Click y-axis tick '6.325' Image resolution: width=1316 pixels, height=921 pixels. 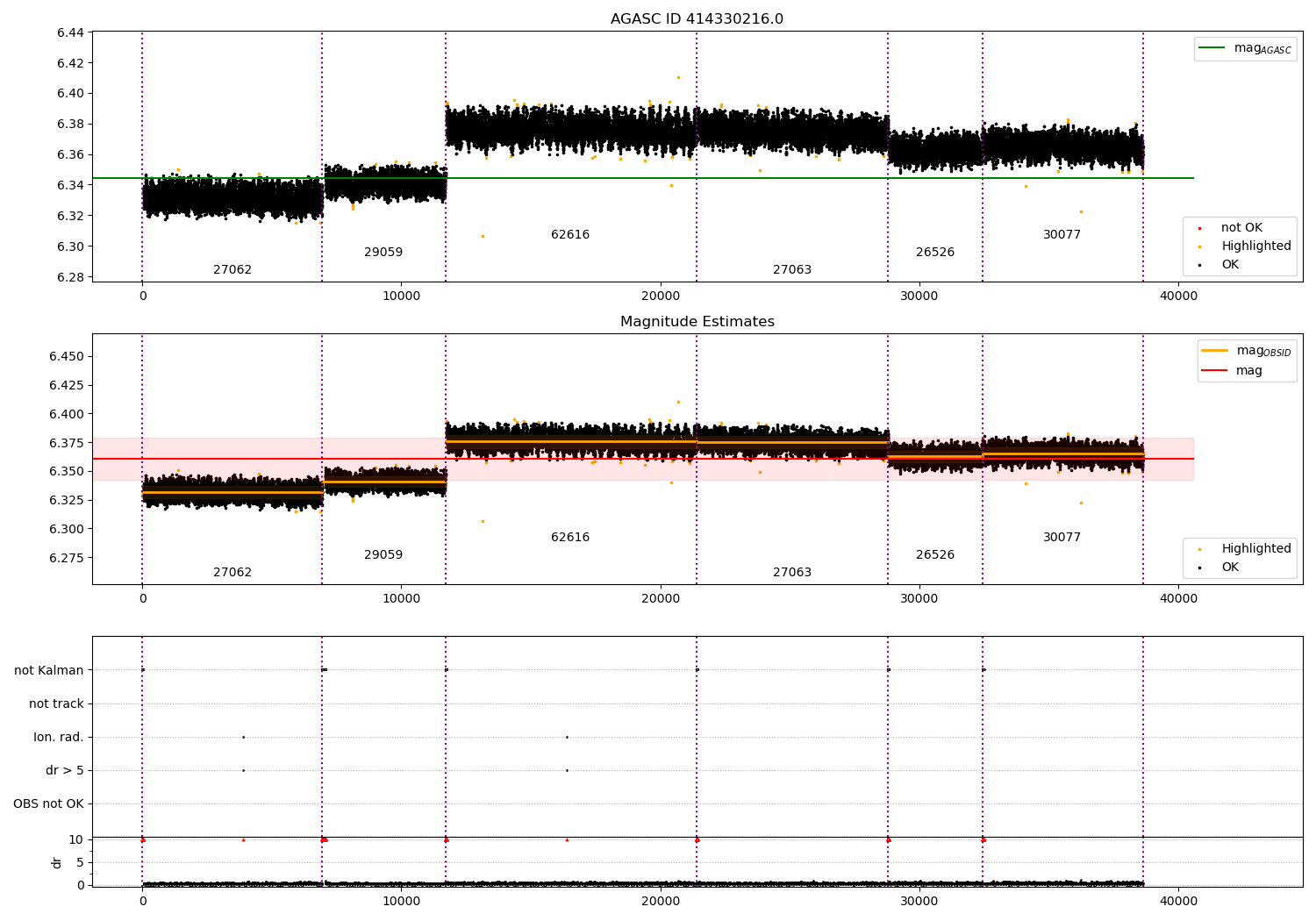click(x=67, y=501)
